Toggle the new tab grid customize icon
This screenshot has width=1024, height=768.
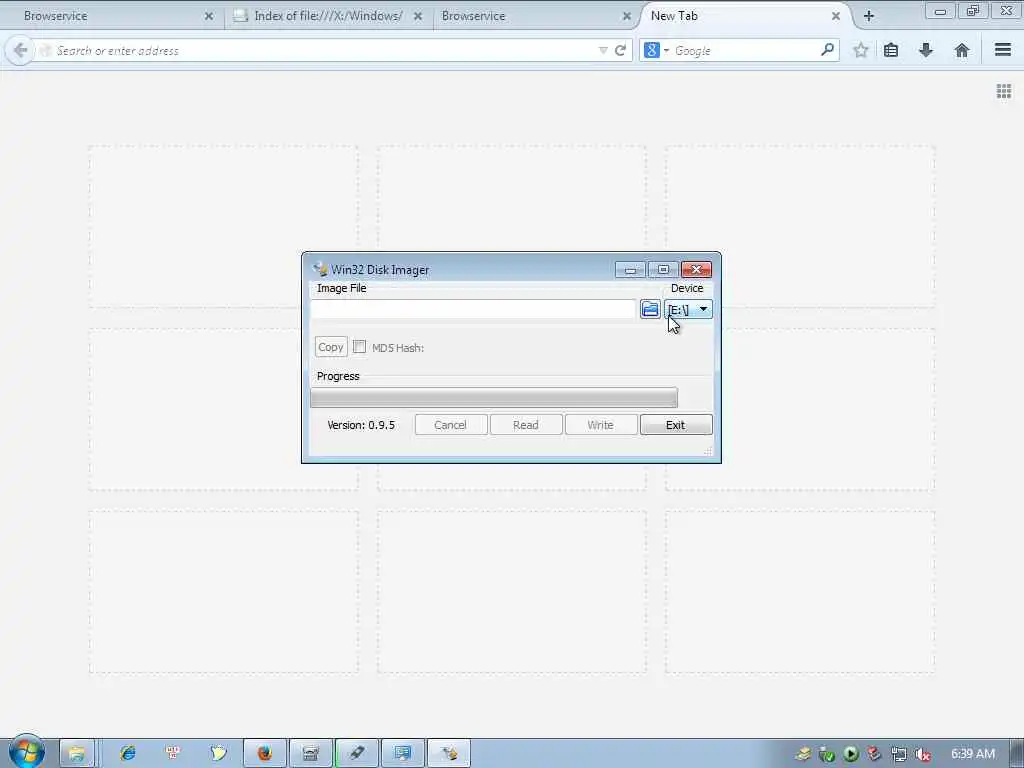1004,91
